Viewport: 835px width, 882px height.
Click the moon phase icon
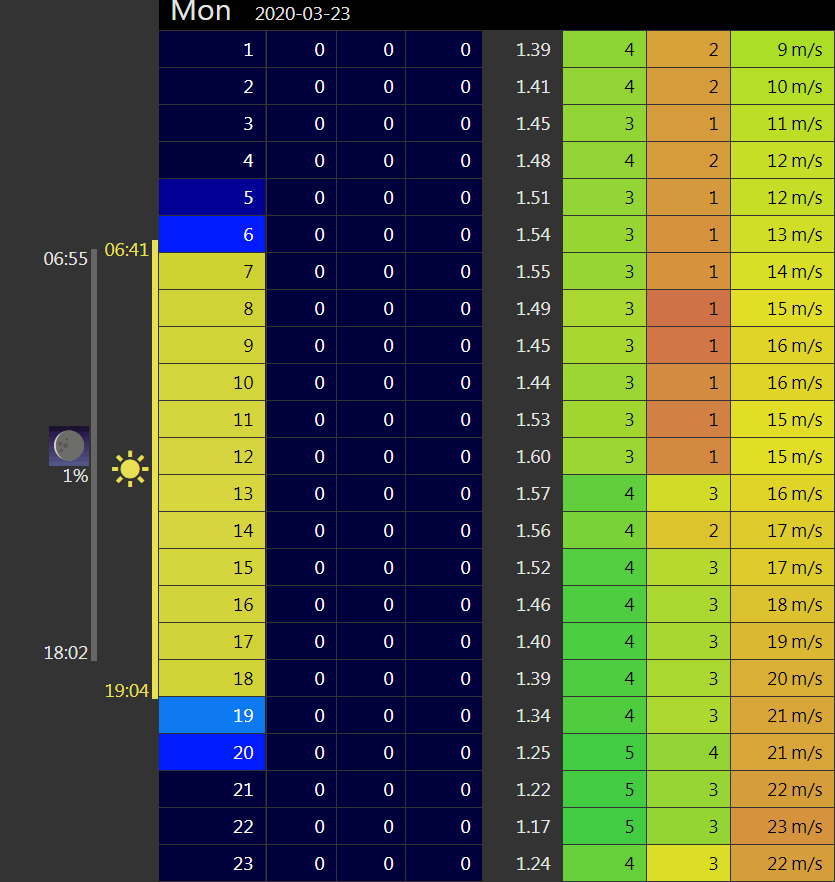[x=69, y=446]
